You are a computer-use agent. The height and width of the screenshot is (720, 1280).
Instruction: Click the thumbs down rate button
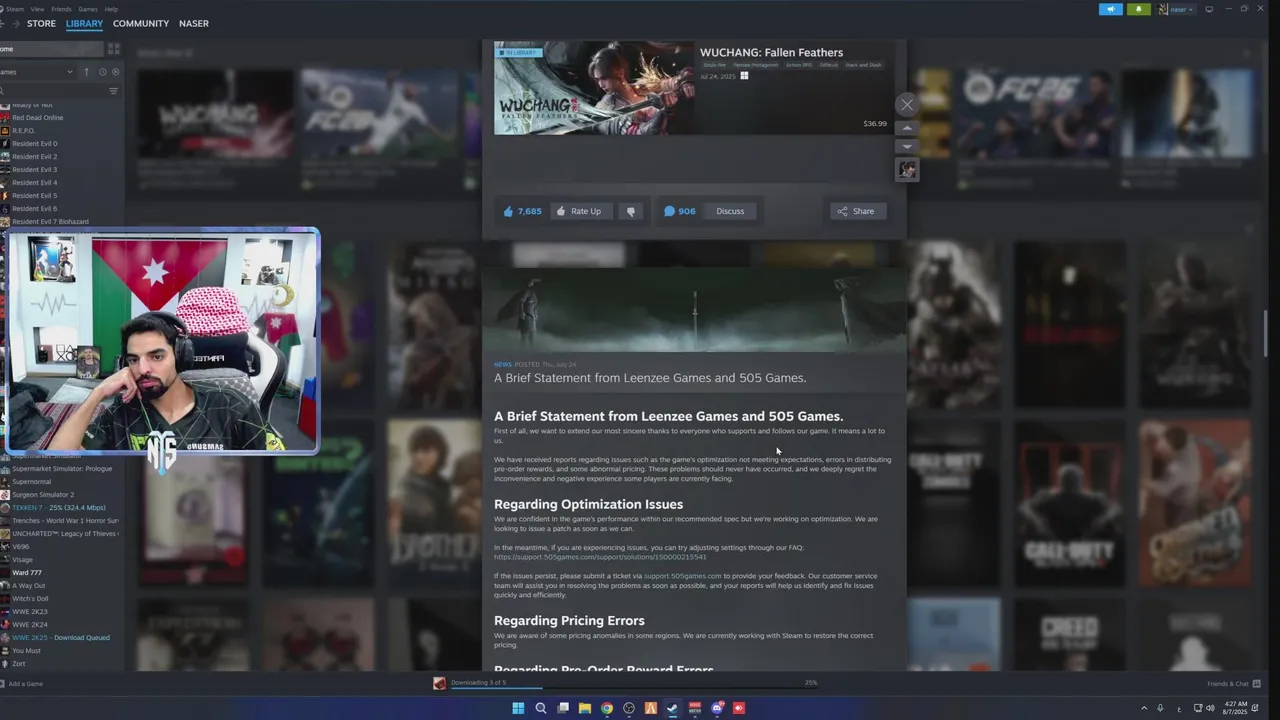tap(630, 211)
